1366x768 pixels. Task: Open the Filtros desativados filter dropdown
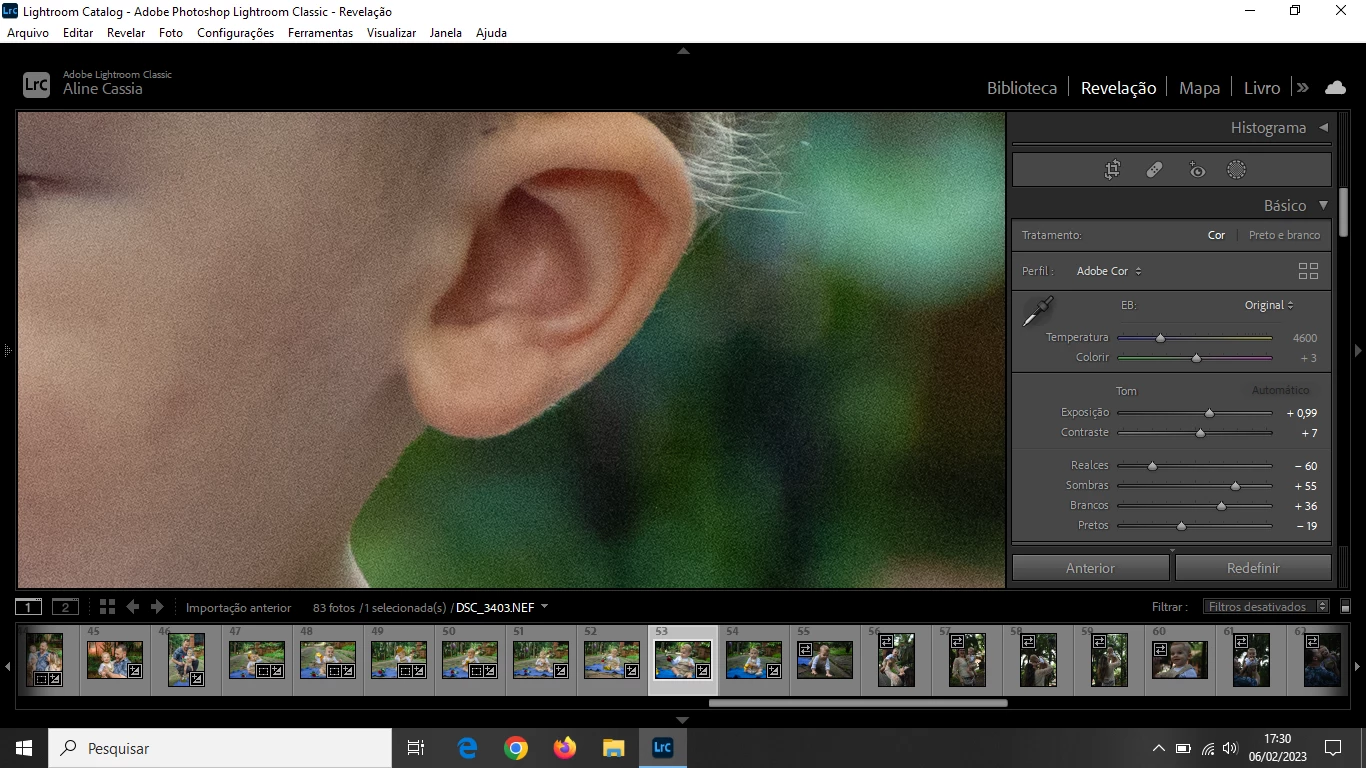coord(1267,607)
